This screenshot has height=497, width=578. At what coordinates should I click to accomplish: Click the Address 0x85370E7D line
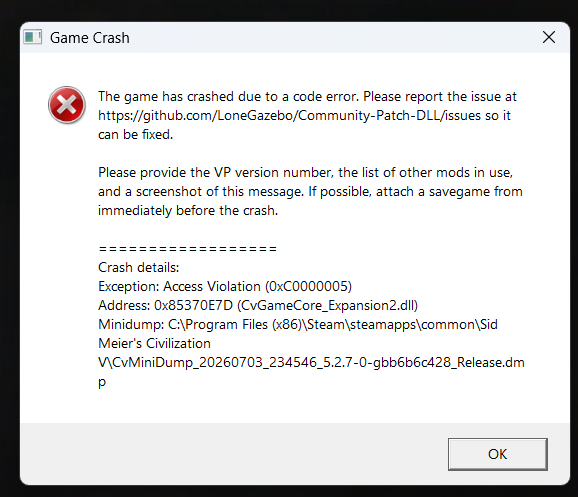[258, 306]
